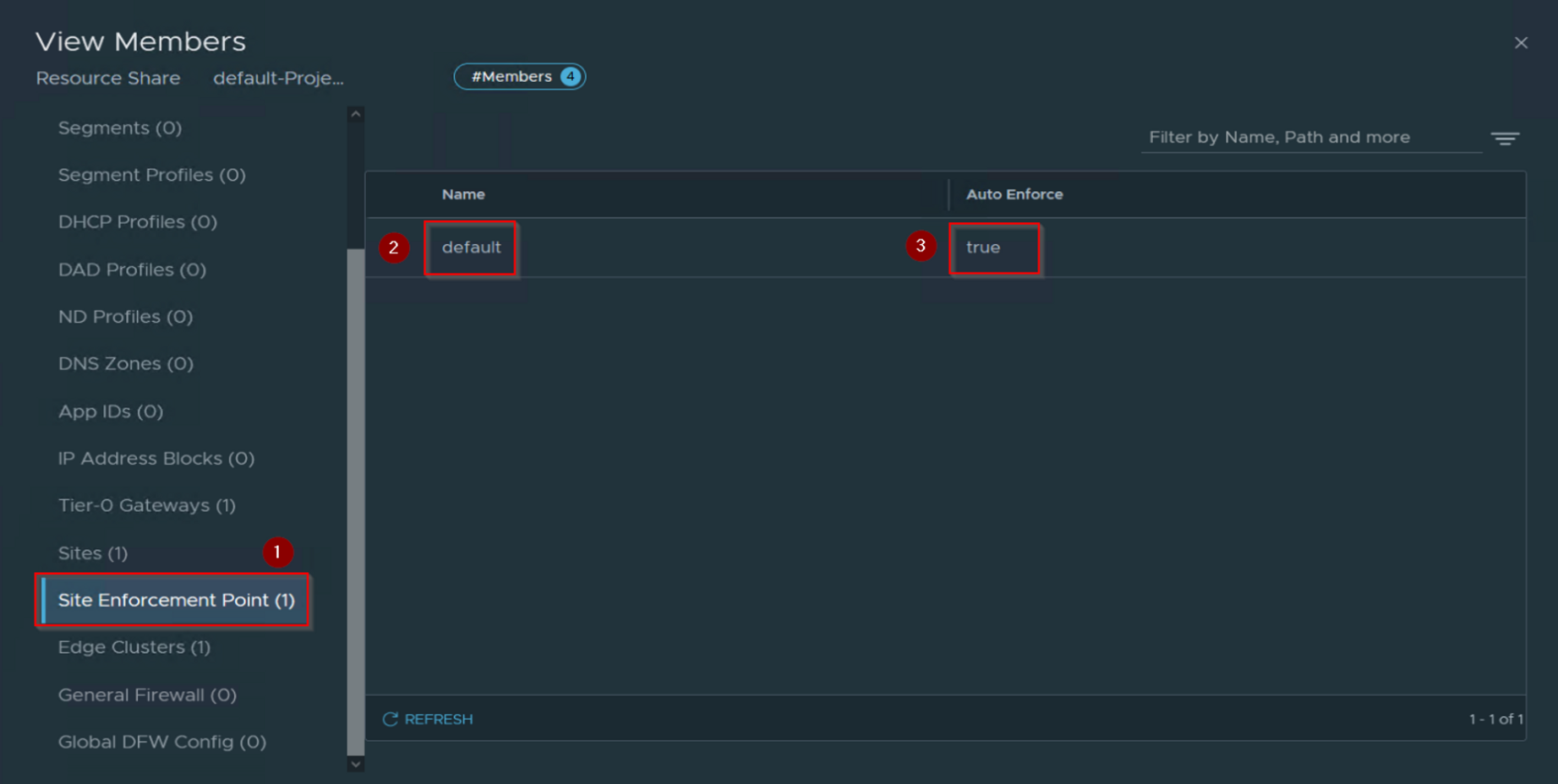Viewport: 1558px width, 784px height.
Task: Sort by the Auto Enforce column header
Action: point(1014,194)
